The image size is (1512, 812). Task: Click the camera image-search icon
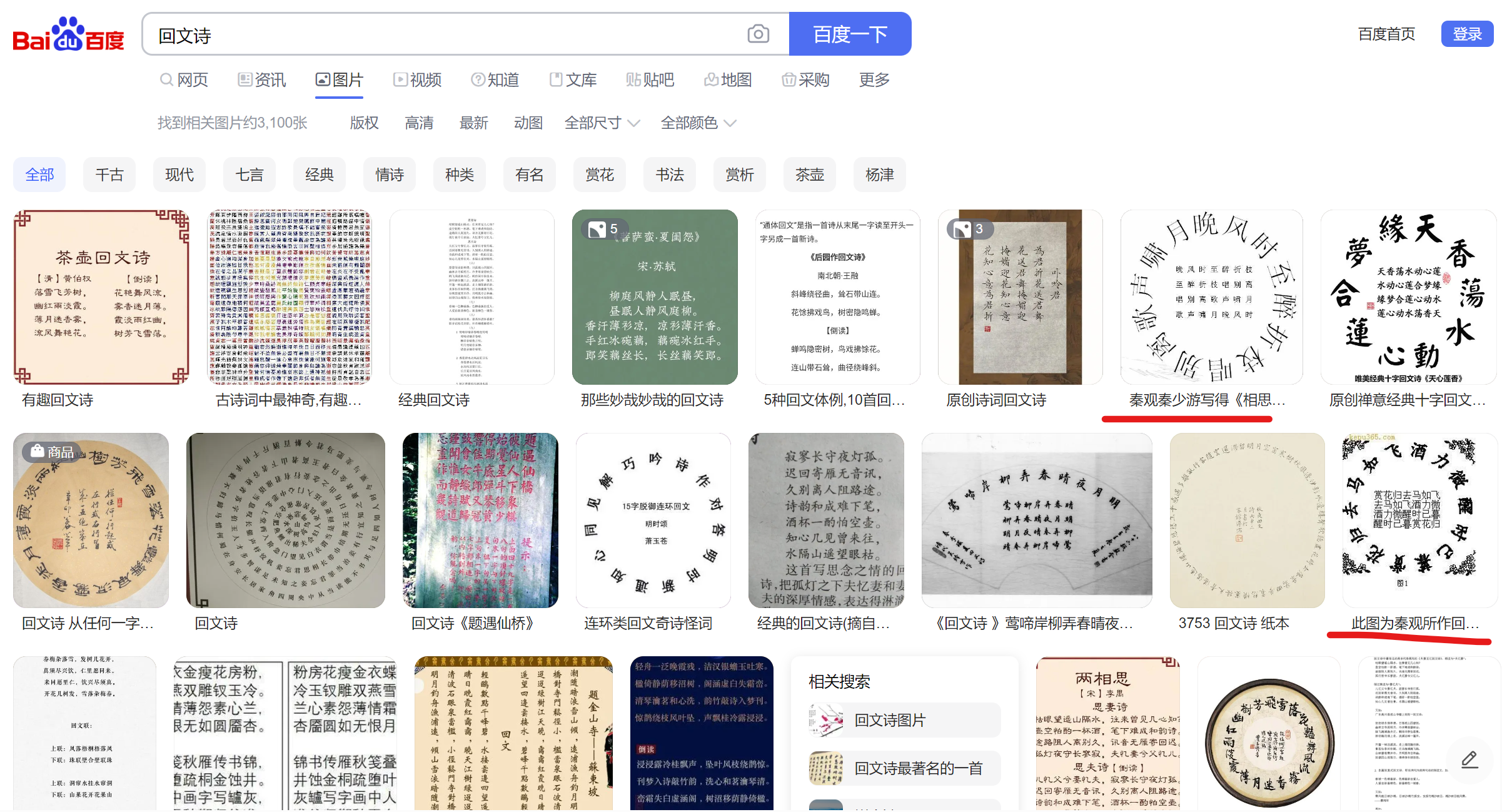coord(758,34)
